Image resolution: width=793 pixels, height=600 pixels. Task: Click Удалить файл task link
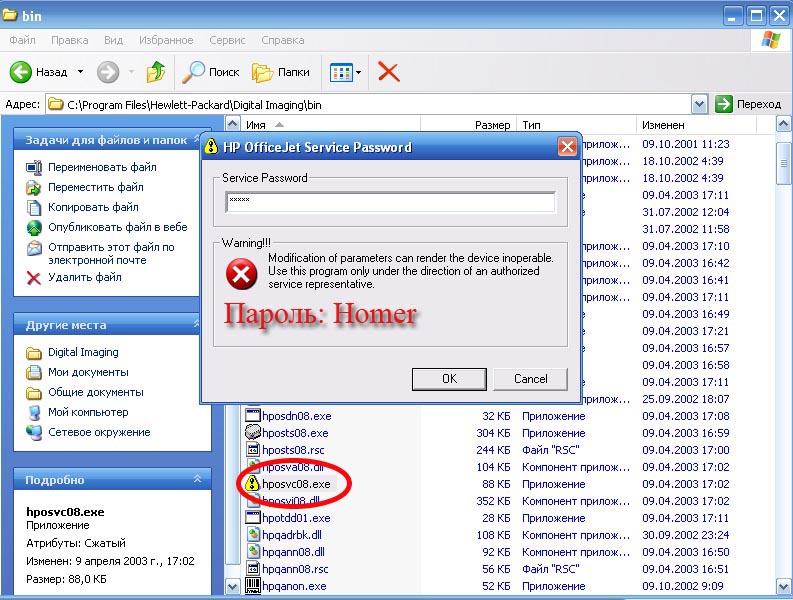tap(84, 277)
